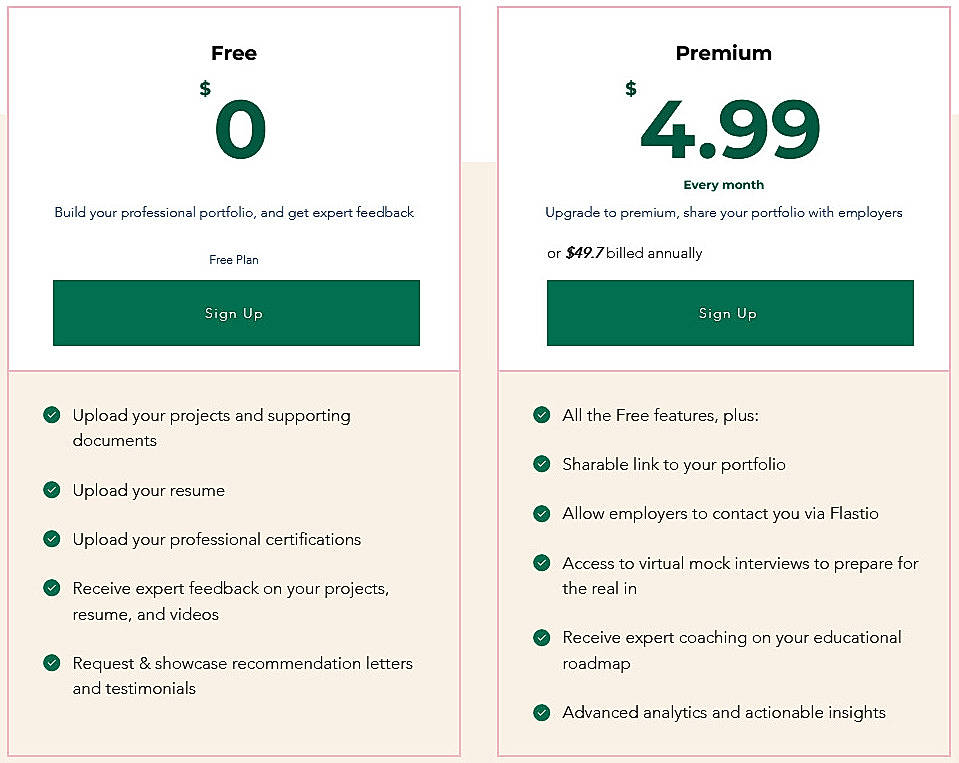Select the checkmark beside 'Request & showcase recommendation letters'
This screenshot has width=959, height=763.
(x=52, y=663)
